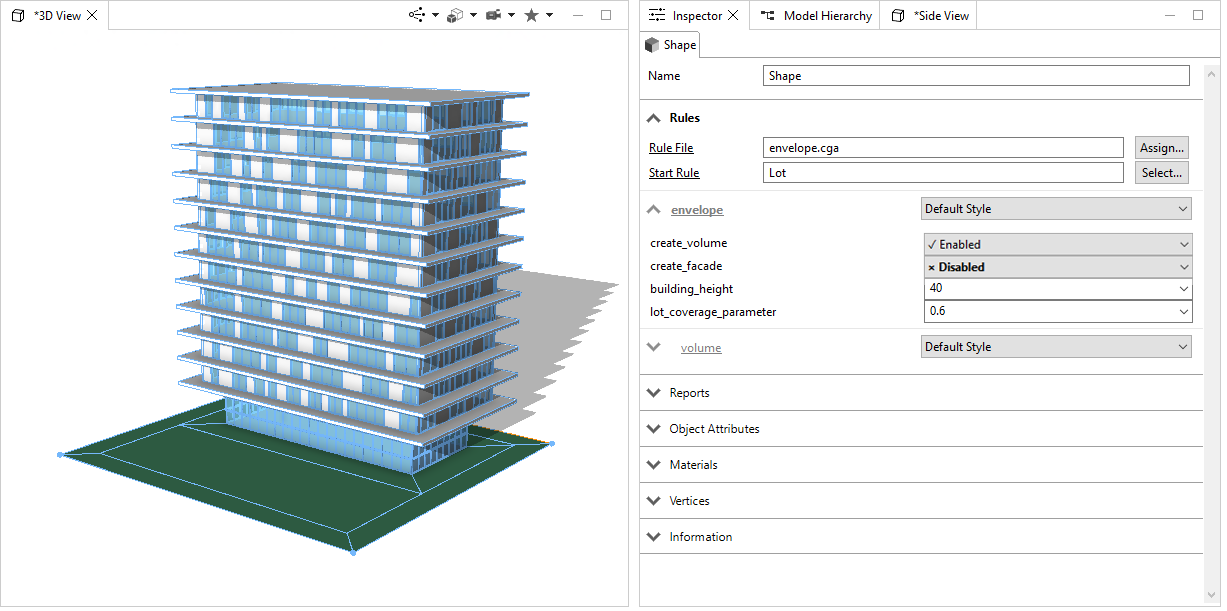Open the building_height value dropdown
Screen dimensions: 1227x611
point(1182,289)
